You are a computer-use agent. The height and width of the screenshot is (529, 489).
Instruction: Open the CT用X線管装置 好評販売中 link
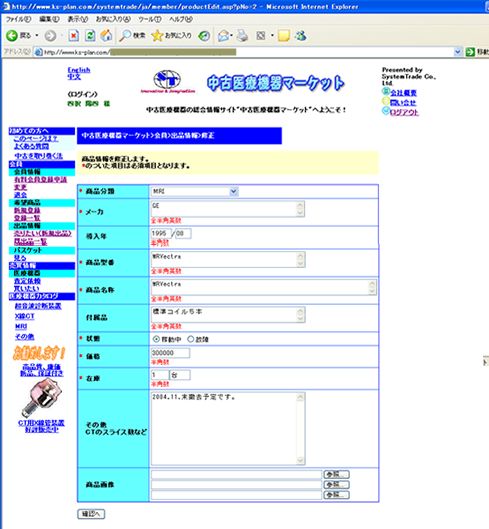coord(41,426)
